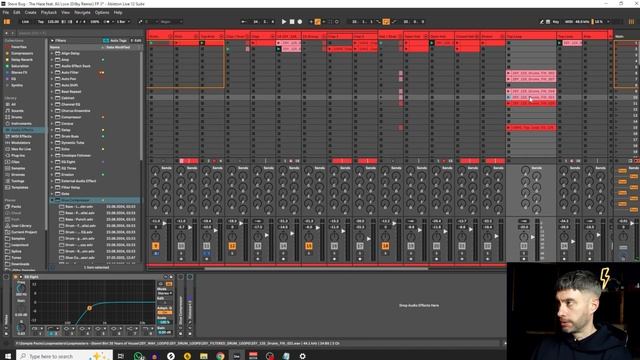Arm the transport Record button

click(300, 22)
